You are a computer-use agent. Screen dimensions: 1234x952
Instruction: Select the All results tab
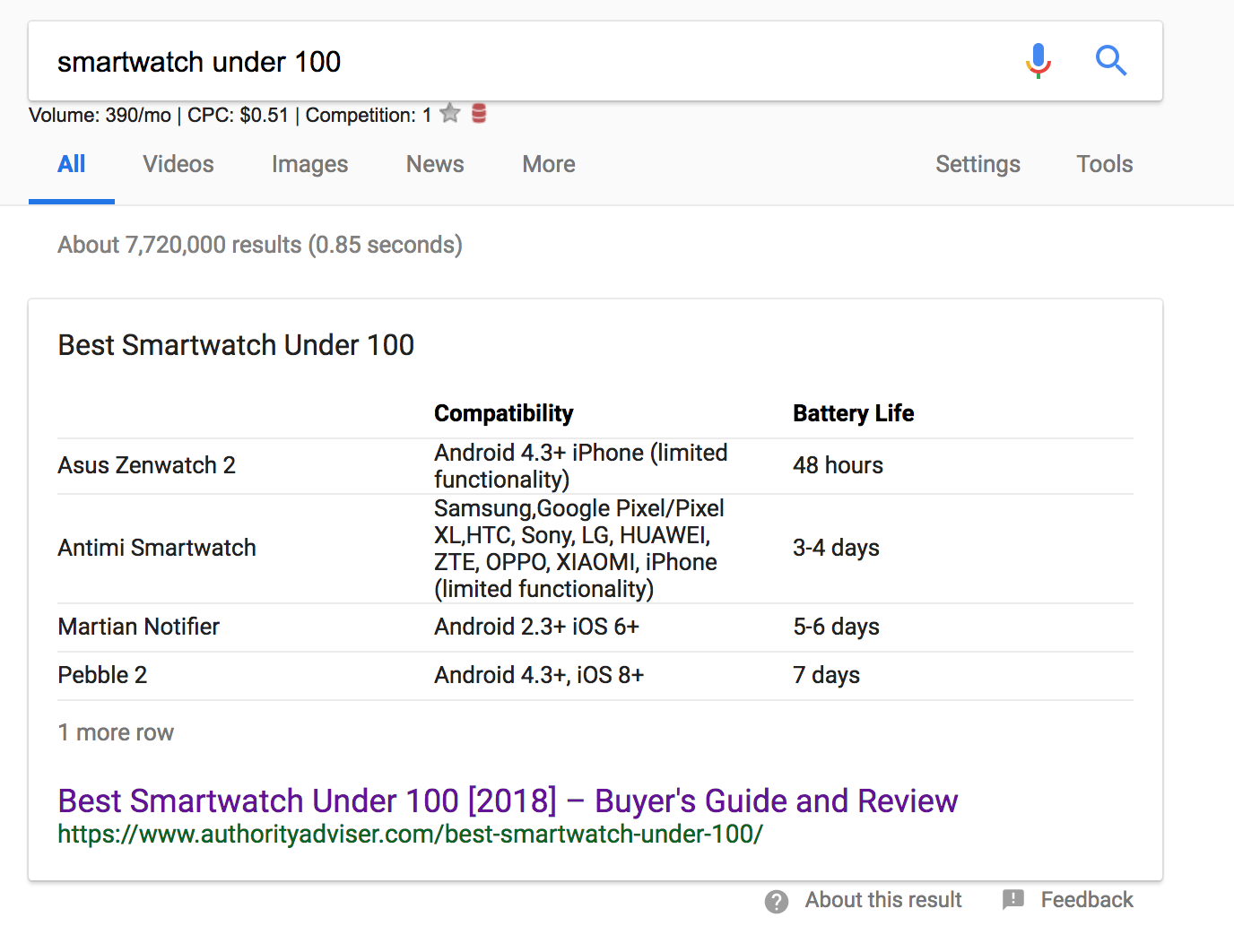tap(72, 164)
